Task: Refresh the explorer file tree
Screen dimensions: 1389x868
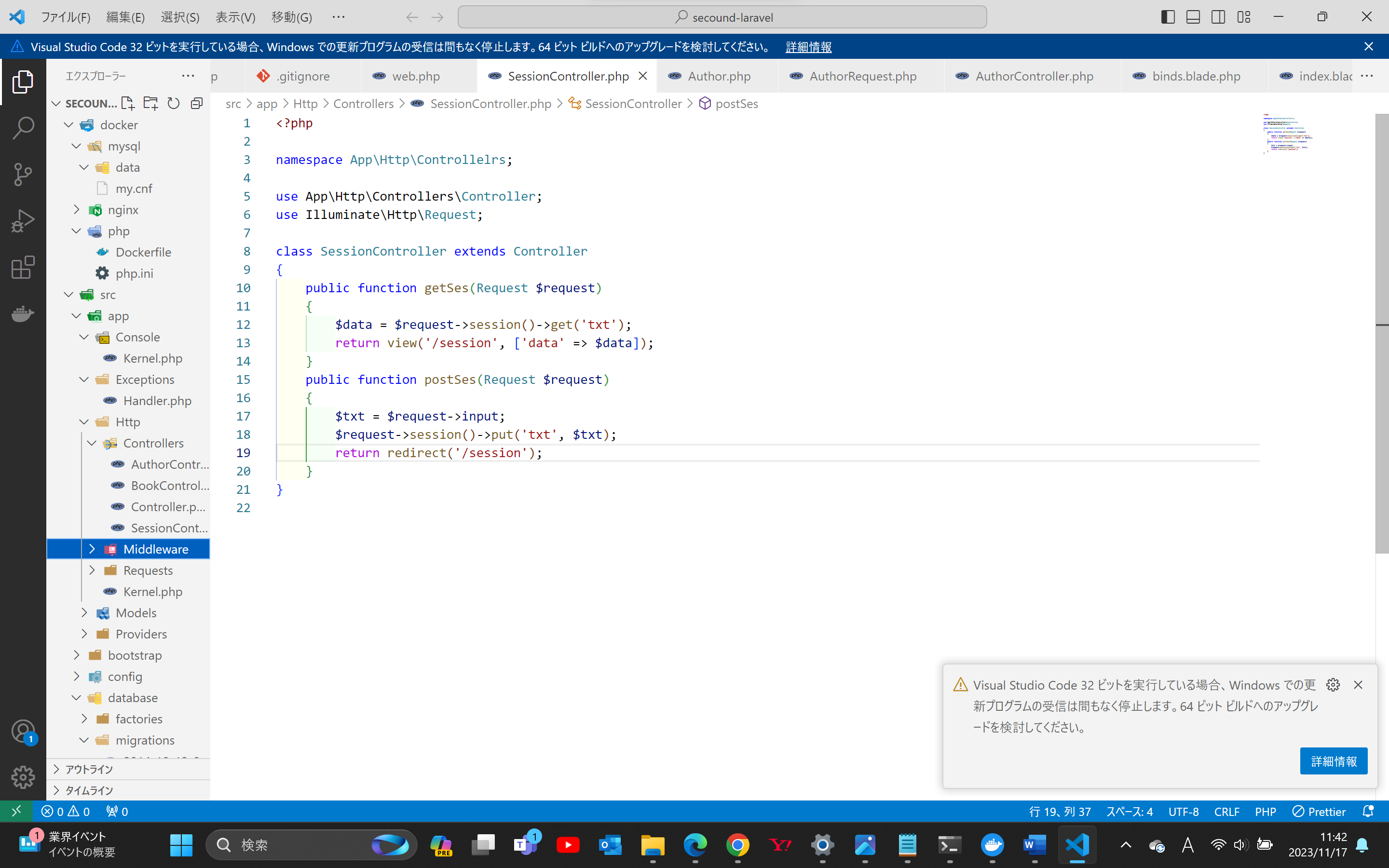Action: 173,103
